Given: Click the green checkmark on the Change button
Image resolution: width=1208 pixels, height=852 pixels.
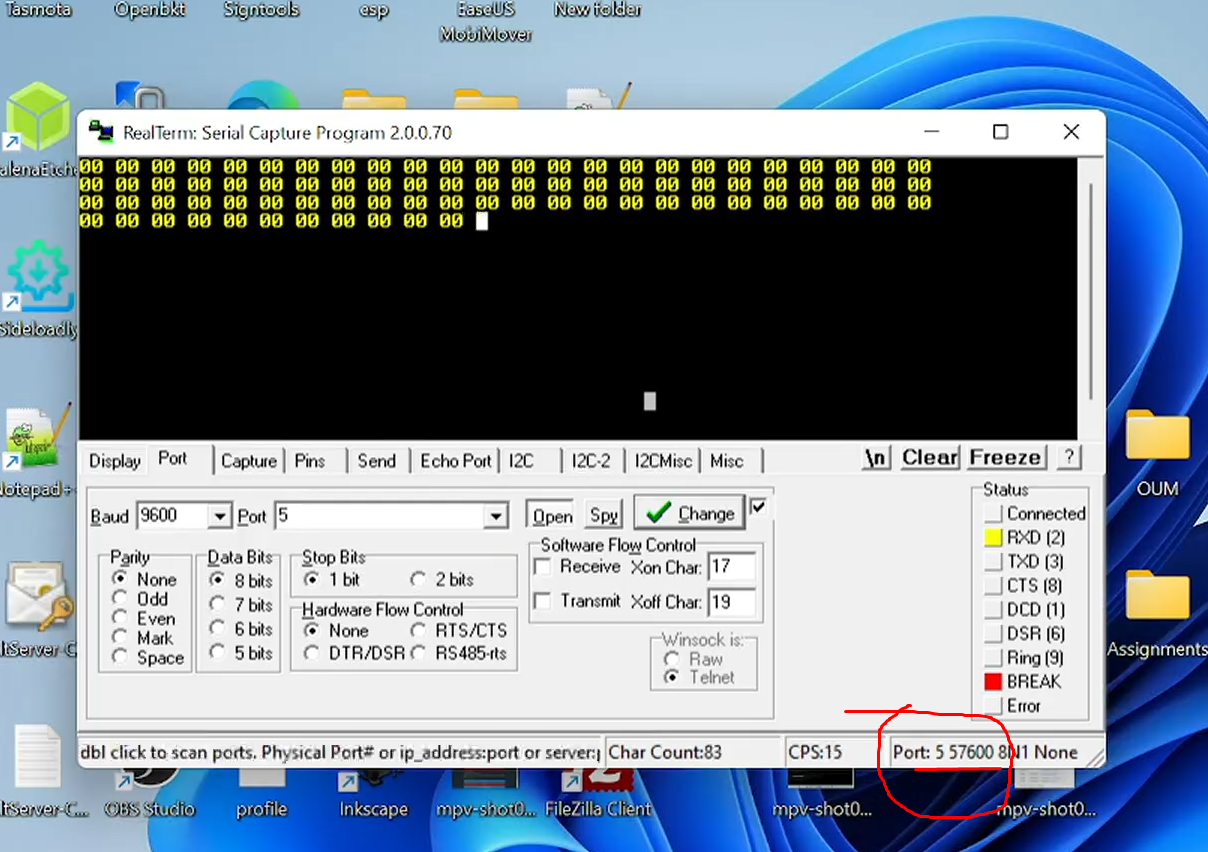Looking at the screenshot, I should pos(658,514).
